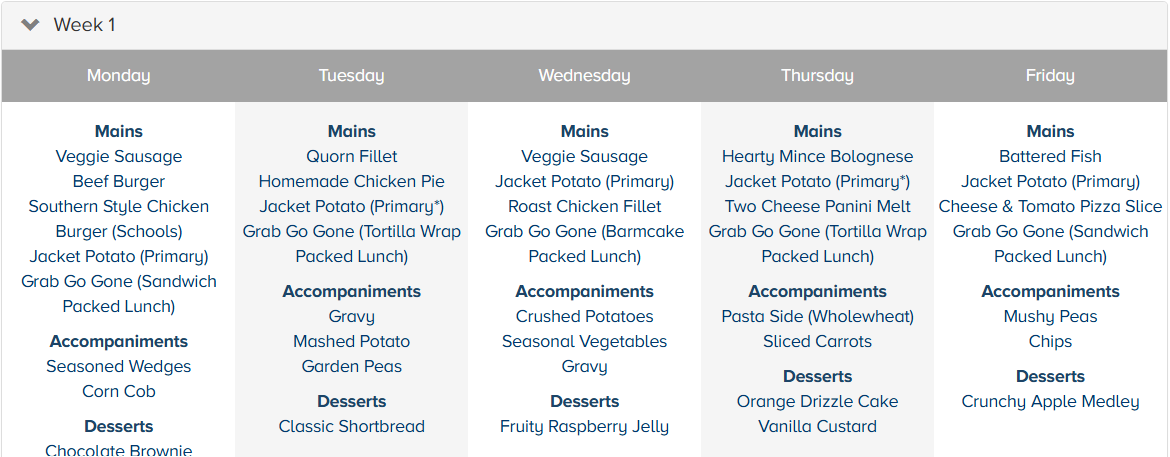Click Roast Chicken Fillet on Wednesday

pos(585,207)
